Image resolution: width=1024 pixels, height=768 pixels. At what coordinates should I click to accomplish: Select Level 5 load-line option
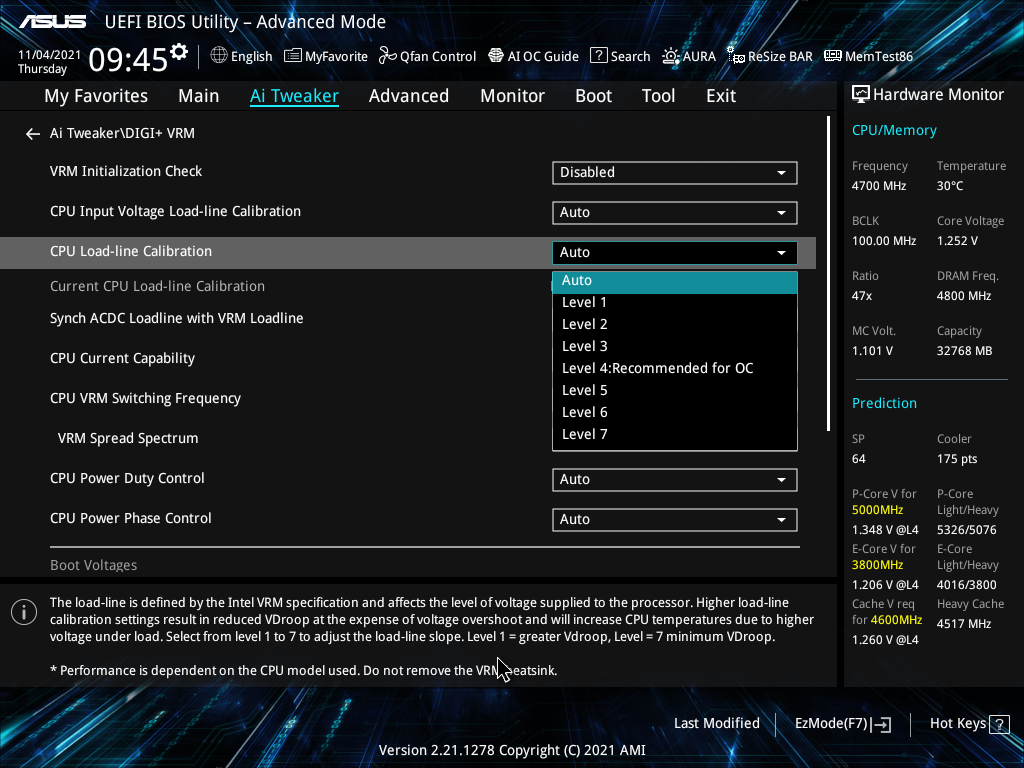[675, 391]
